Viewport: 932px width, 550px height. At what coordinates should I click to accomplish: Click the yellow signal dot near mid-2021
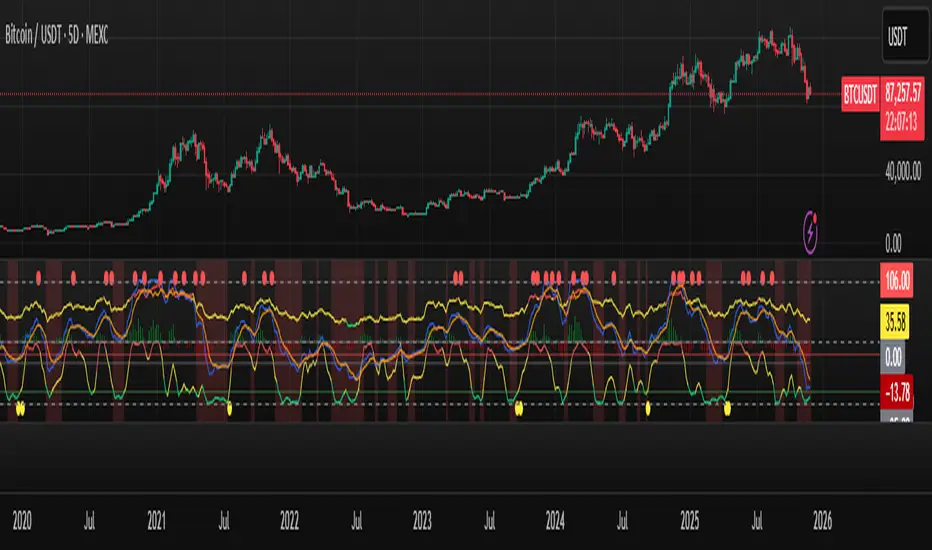[229, 408]
